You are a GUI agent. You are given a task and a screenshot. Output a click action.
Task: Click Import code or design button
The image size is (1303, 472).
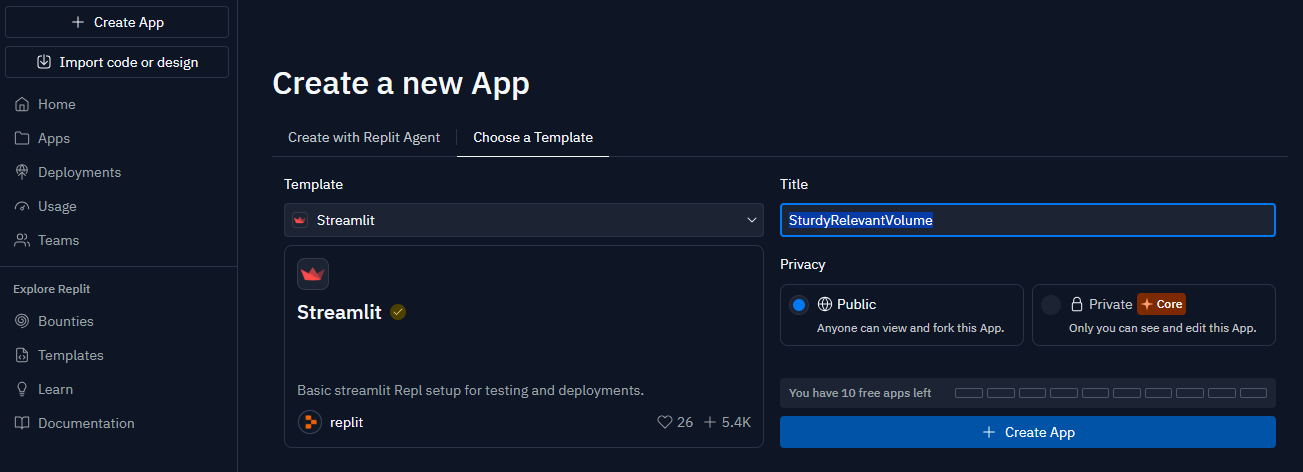[x=117, y=62]
